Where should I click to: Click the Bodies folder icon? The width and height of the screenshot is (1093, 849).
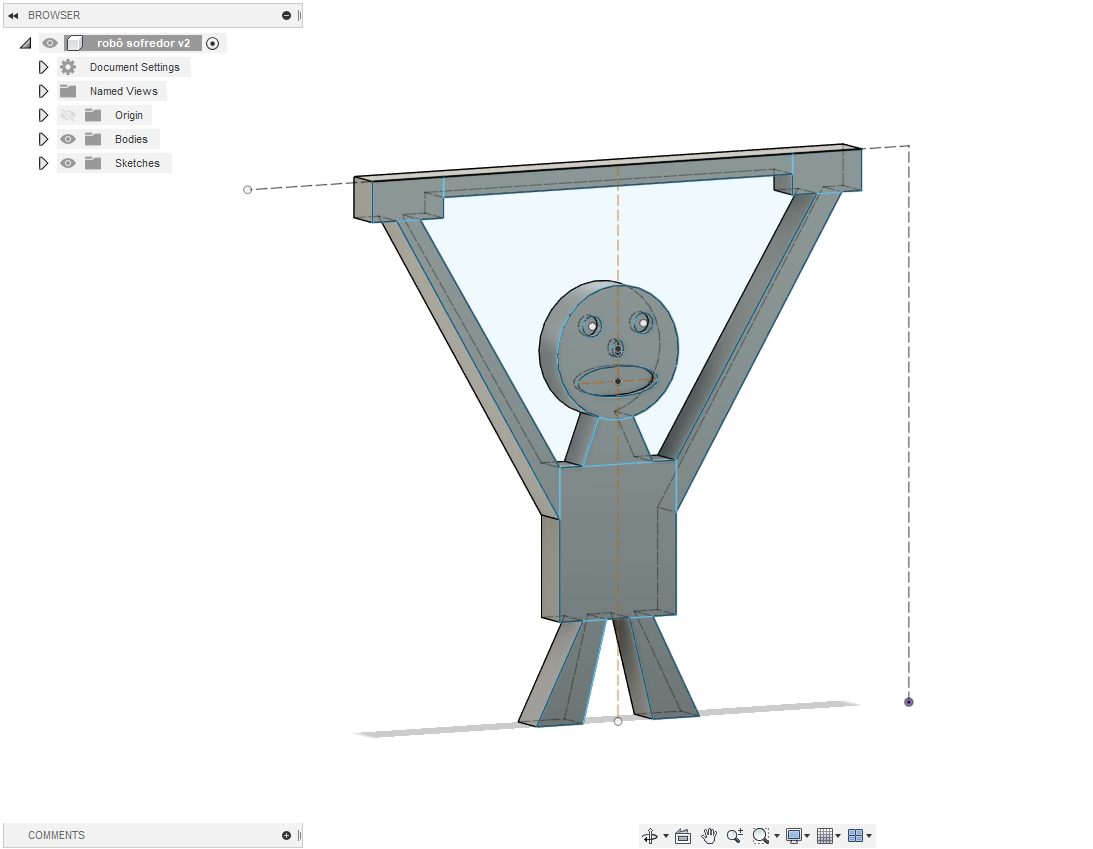(x=93, y=139)
